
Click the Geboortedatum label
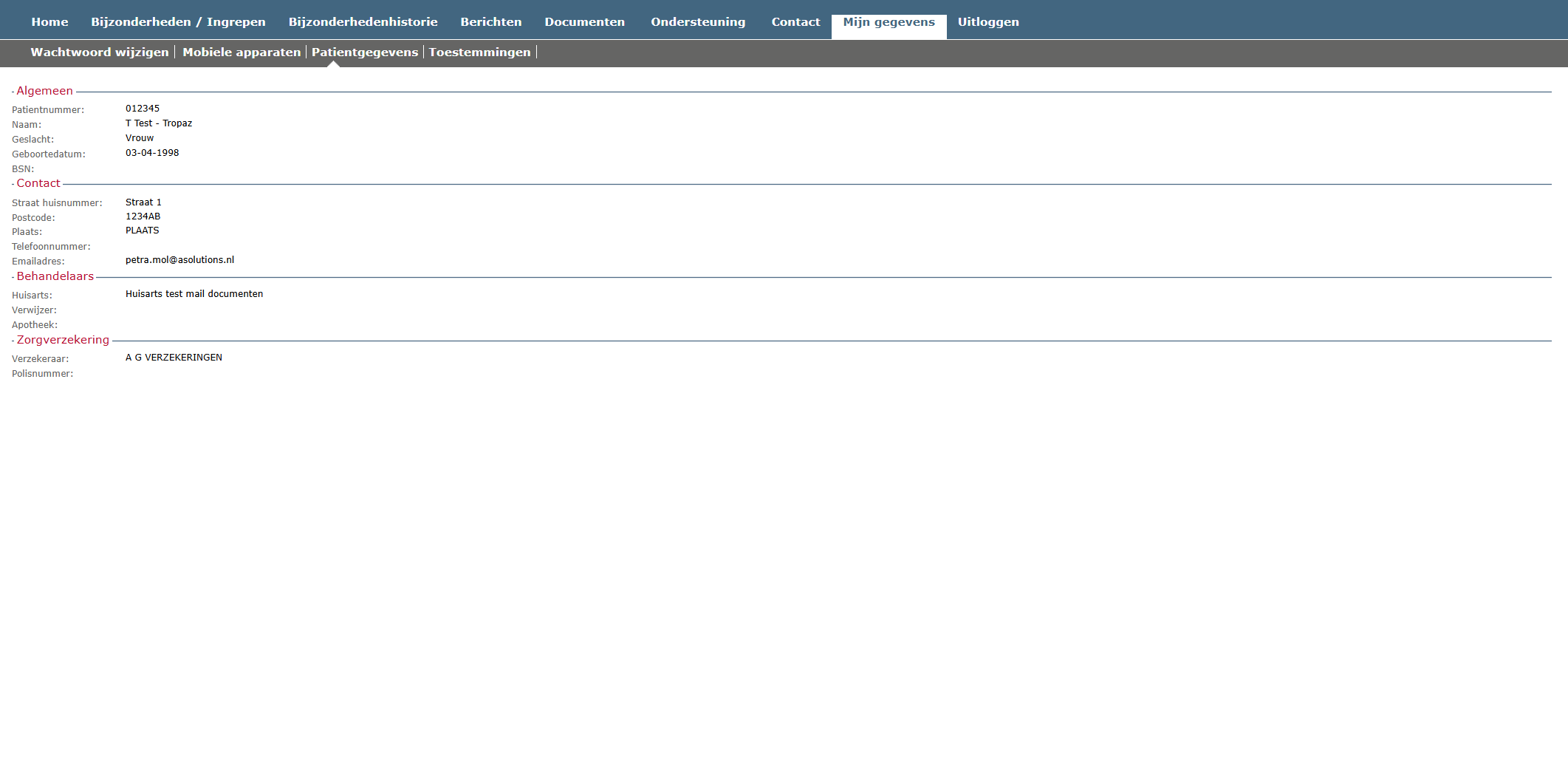point(49,154)
